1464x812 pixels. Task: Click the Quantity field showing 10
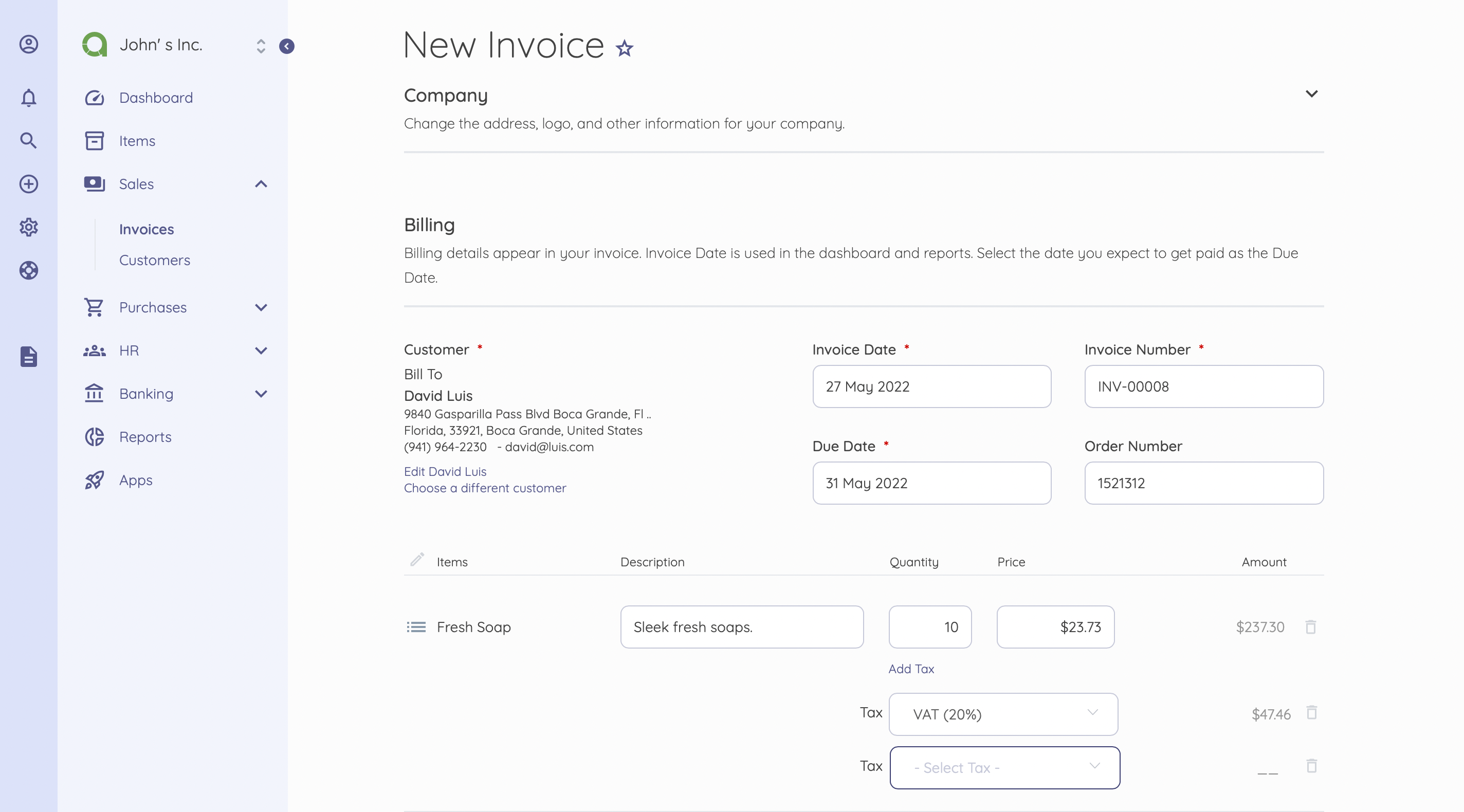tap(930, 627)
